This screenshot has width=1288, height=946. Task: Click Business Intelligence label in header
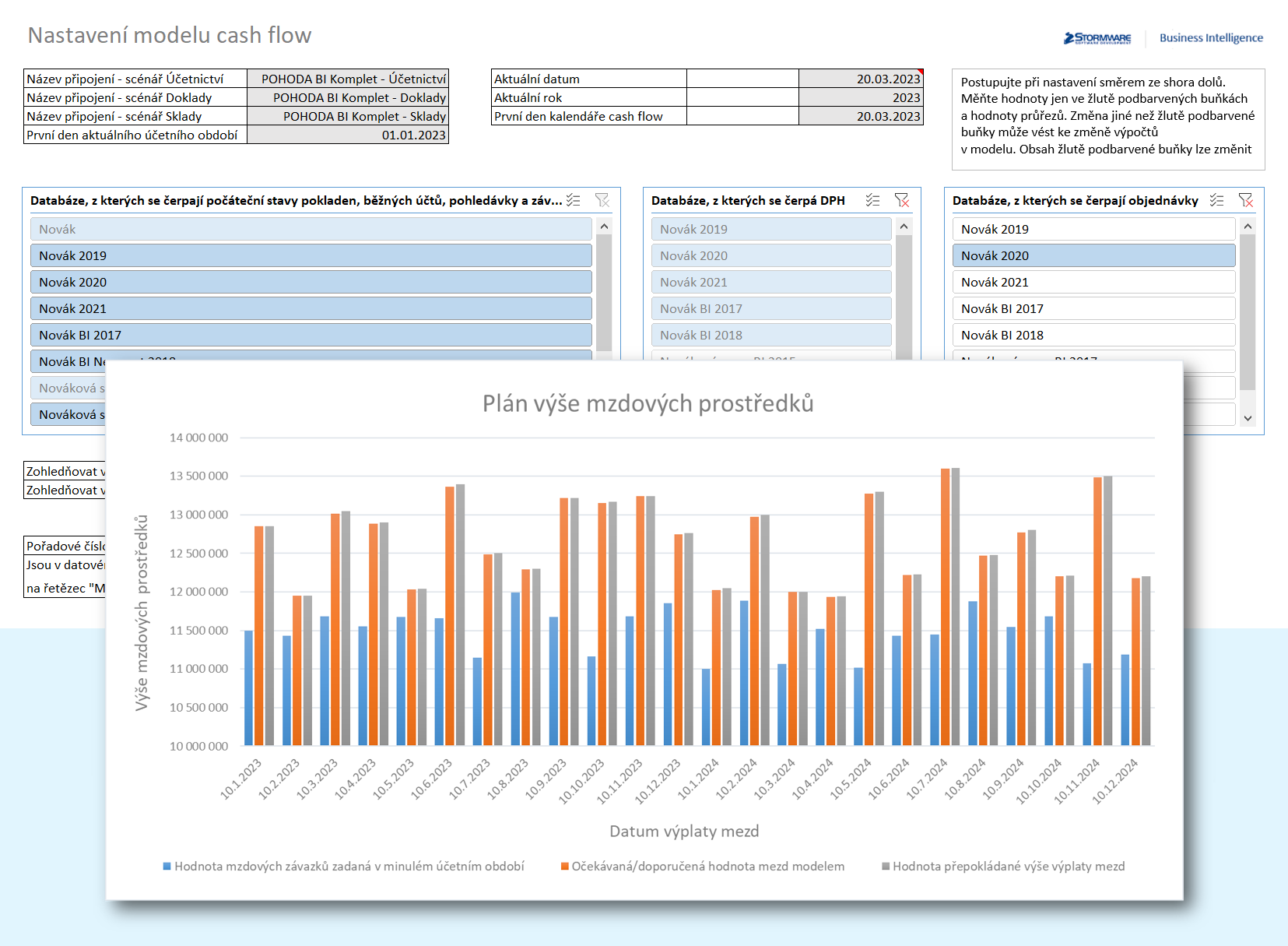[1211, 37]
